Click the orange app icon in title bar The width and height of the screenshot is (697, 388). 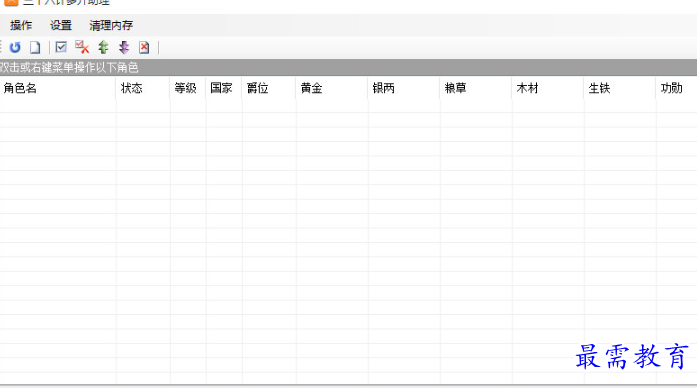(11, 2)
